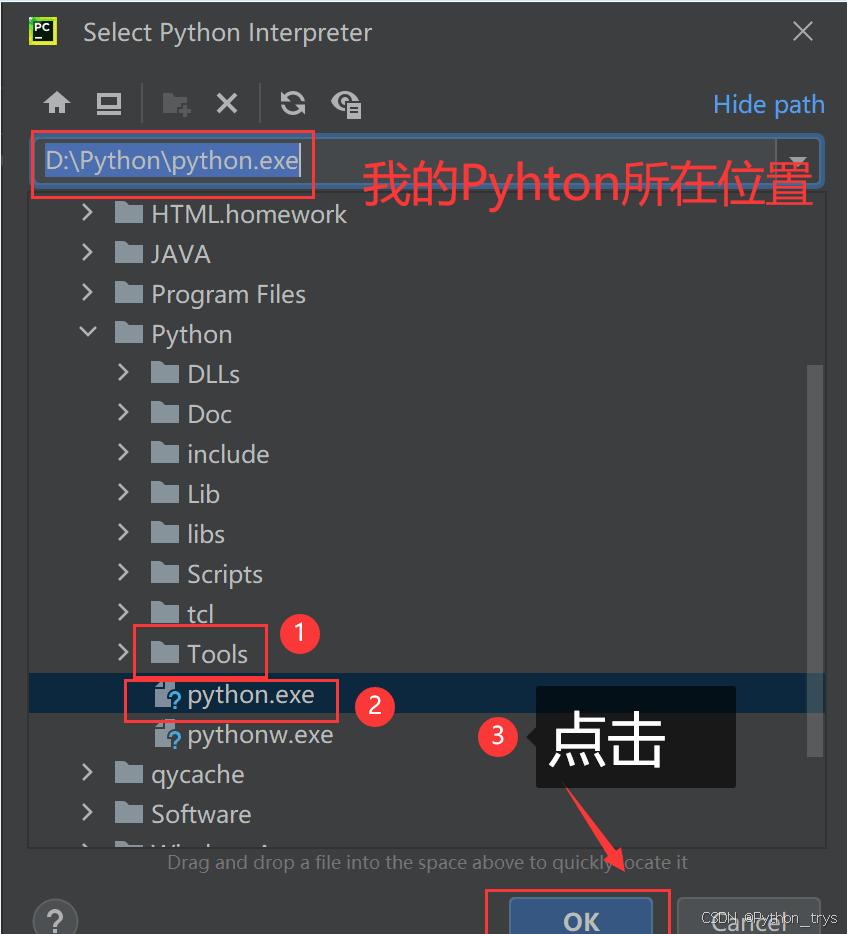Click the Lib folder icon
This screenshot has height=934, width=847.
coord(165,493)
